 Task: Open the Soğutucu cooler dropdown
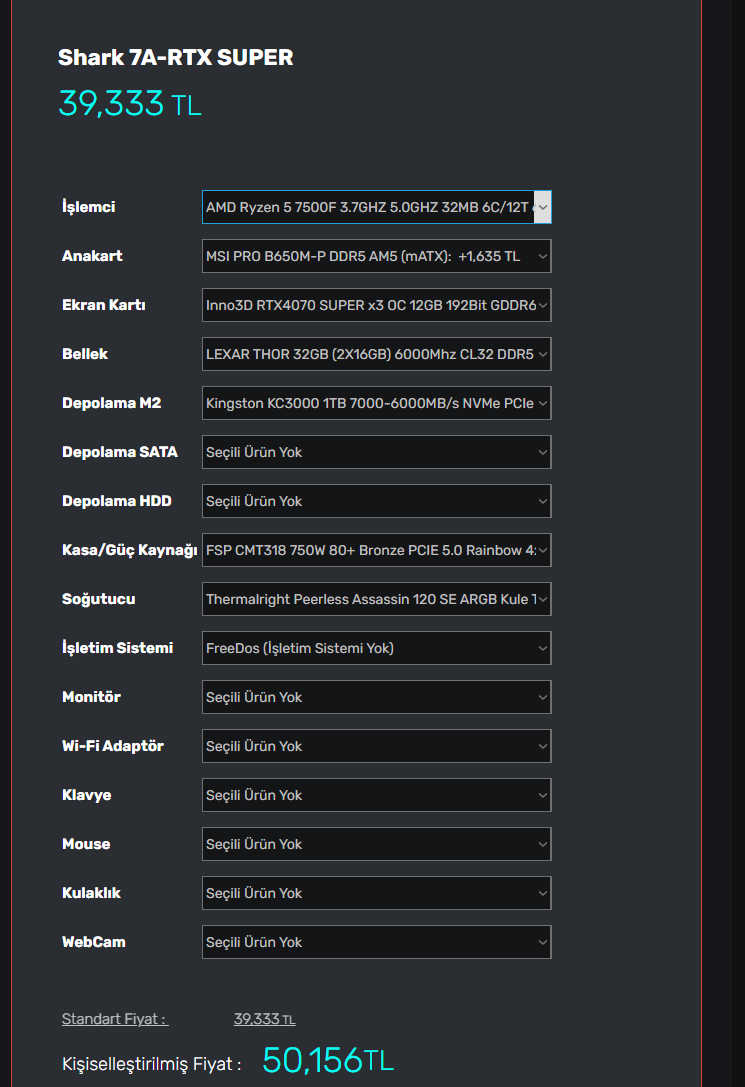pyautogui.click(x=376, y=599)
